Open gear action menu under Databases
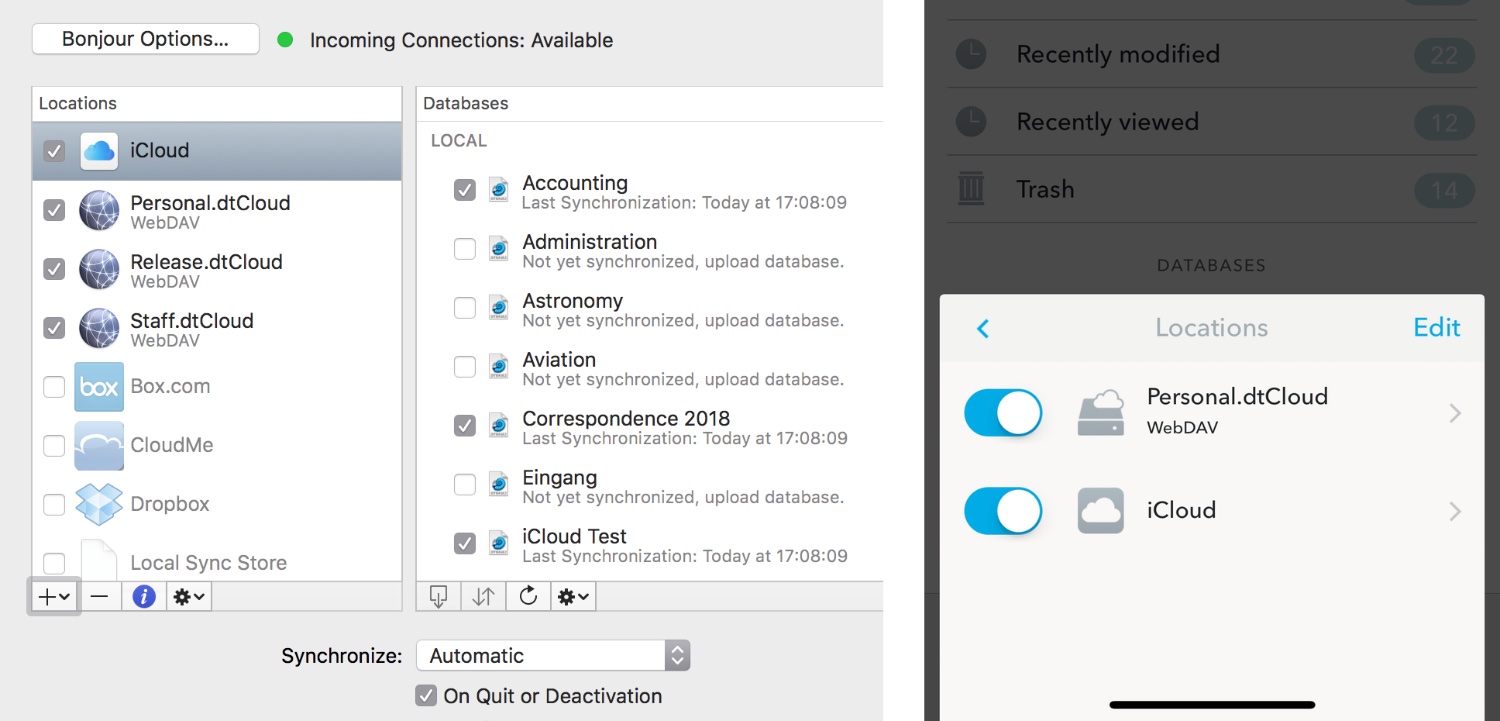This screenshot has height=721, width=1500. 574,597
